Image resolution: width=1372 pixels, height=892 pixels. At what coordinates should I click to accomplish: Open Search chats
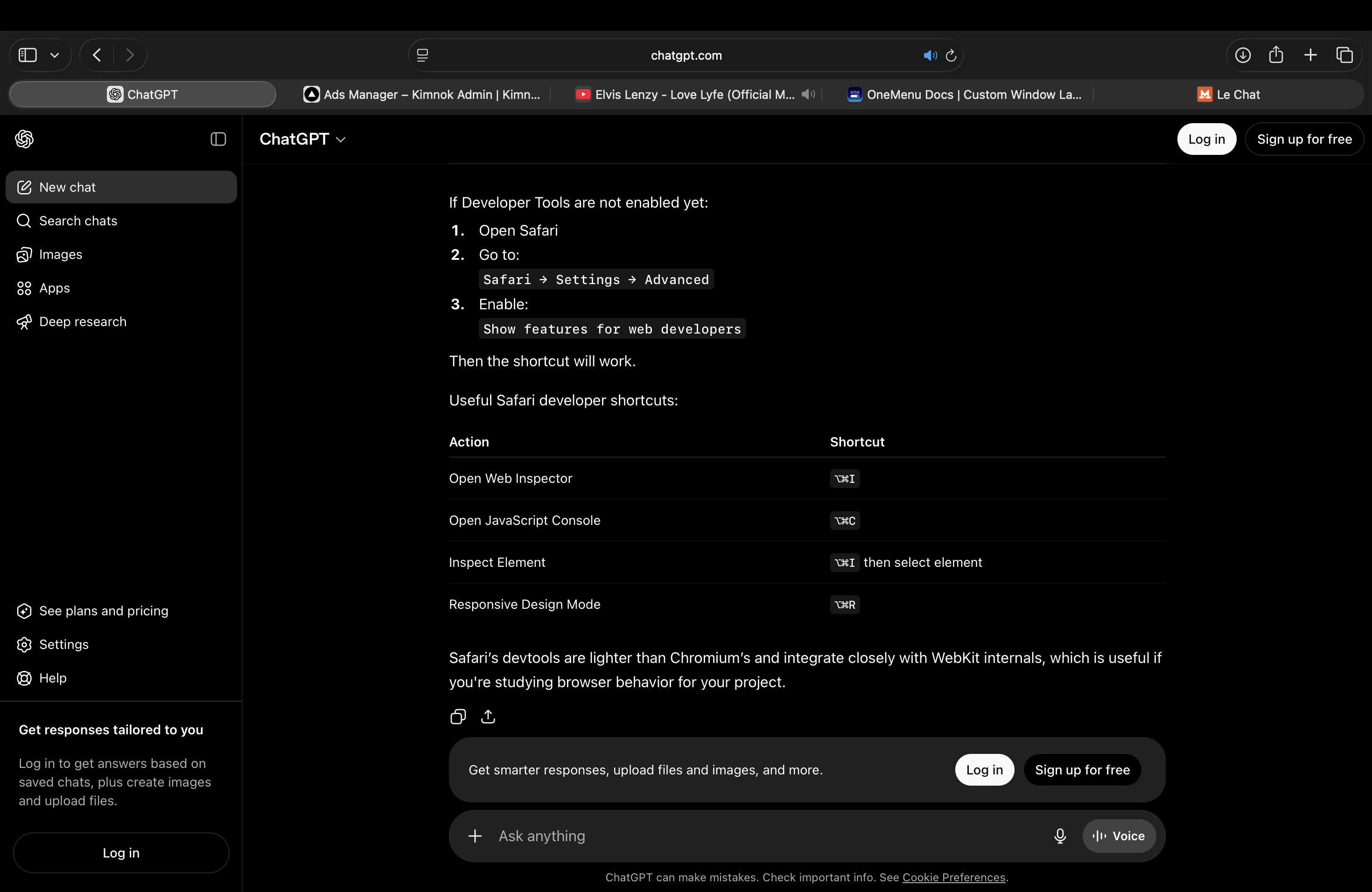point(121,221)
